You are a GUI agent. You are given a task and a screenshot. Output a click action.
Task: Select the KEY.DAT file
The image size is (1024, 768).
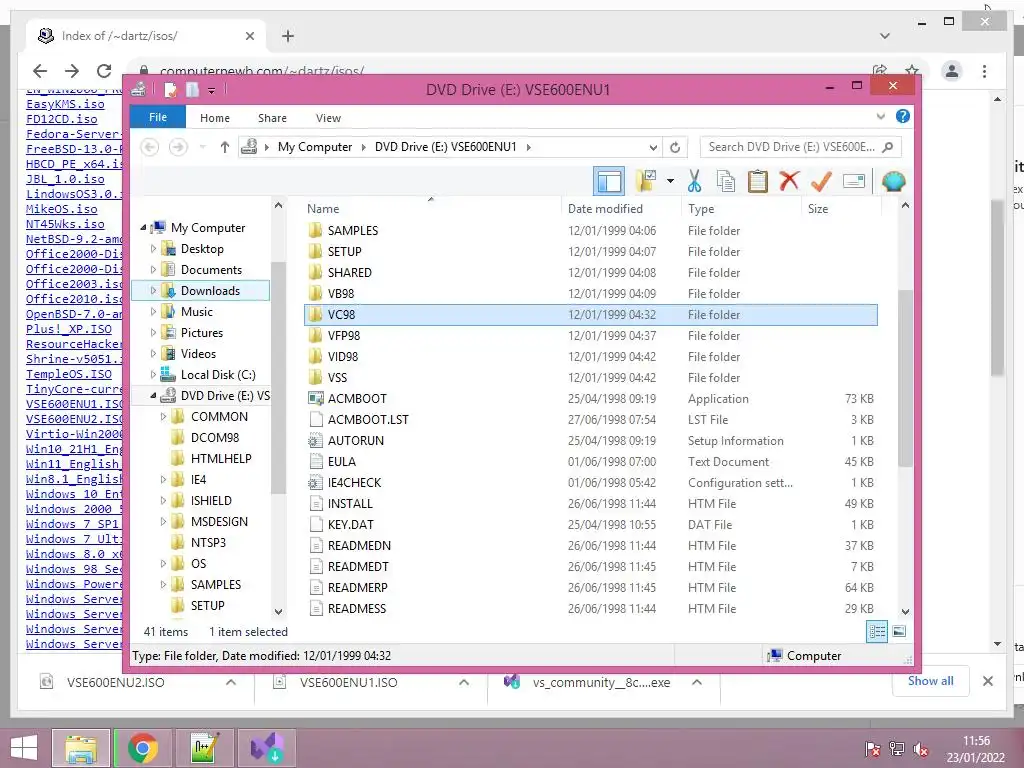pos(591,524)
